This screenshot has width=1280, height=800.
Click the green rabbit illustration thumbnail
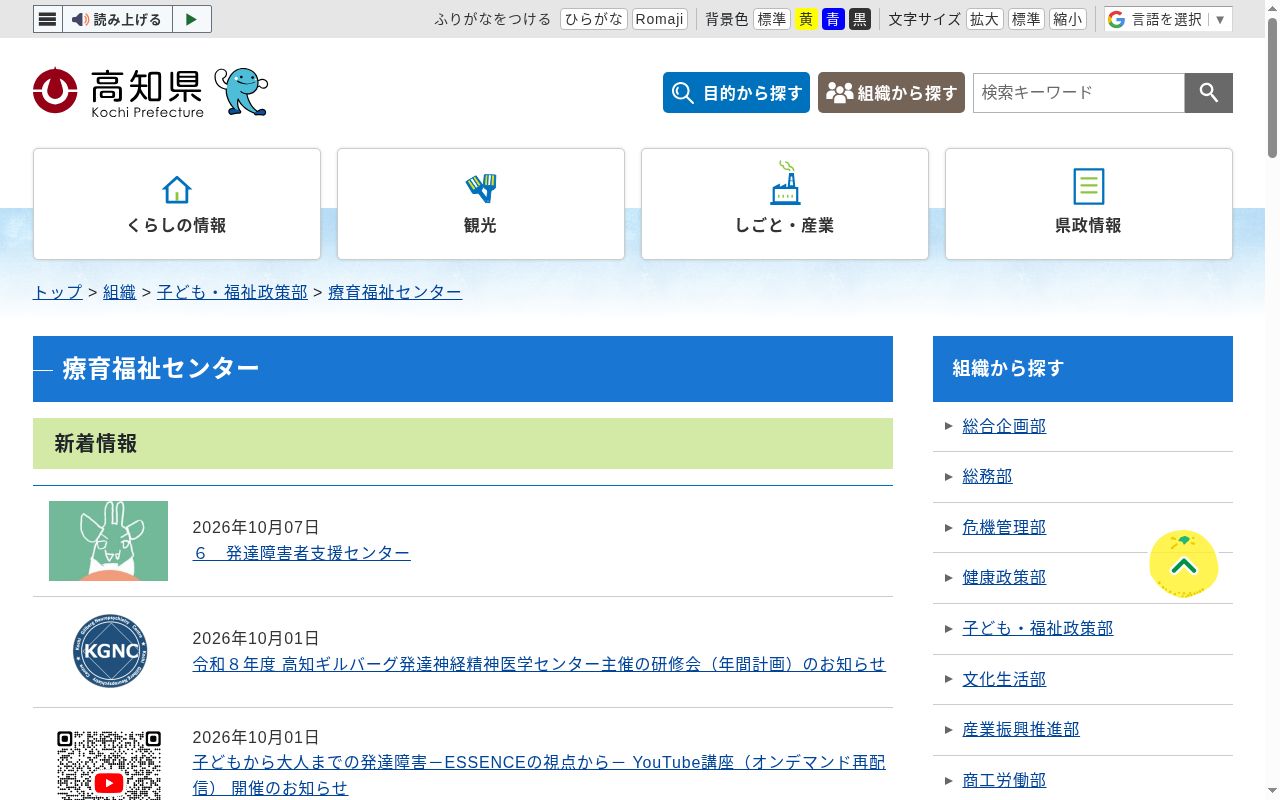(108, 541)
